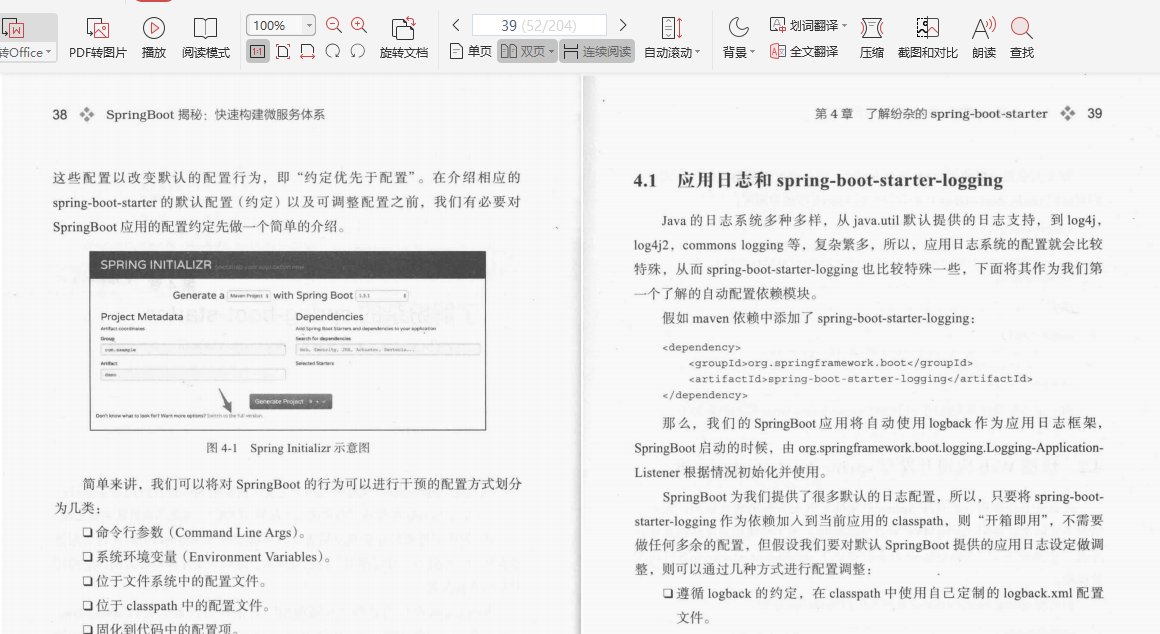Expand the 双页 layout dropdown arrow
The height and width of the screenshot is (634, 1160).
pyautogui.click(x=552, y=52)
